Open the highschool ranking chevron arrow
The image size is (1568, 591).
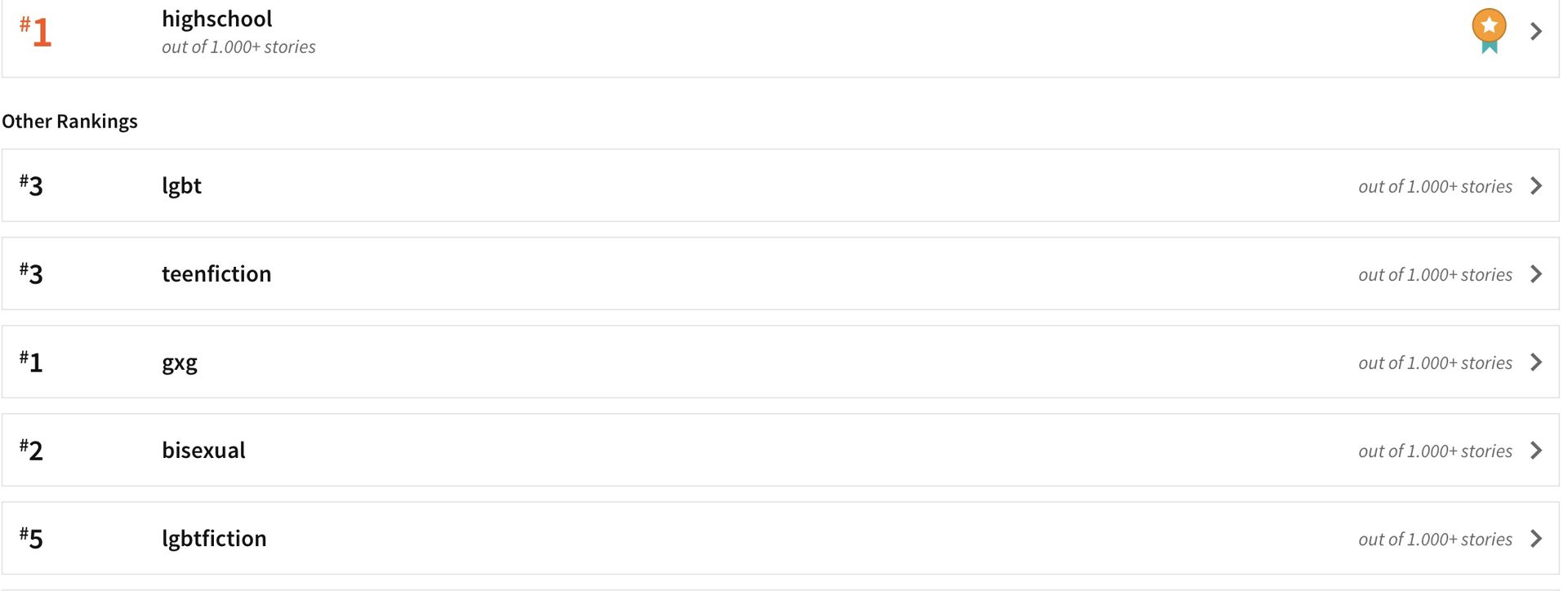click(x=1536, y=31)
